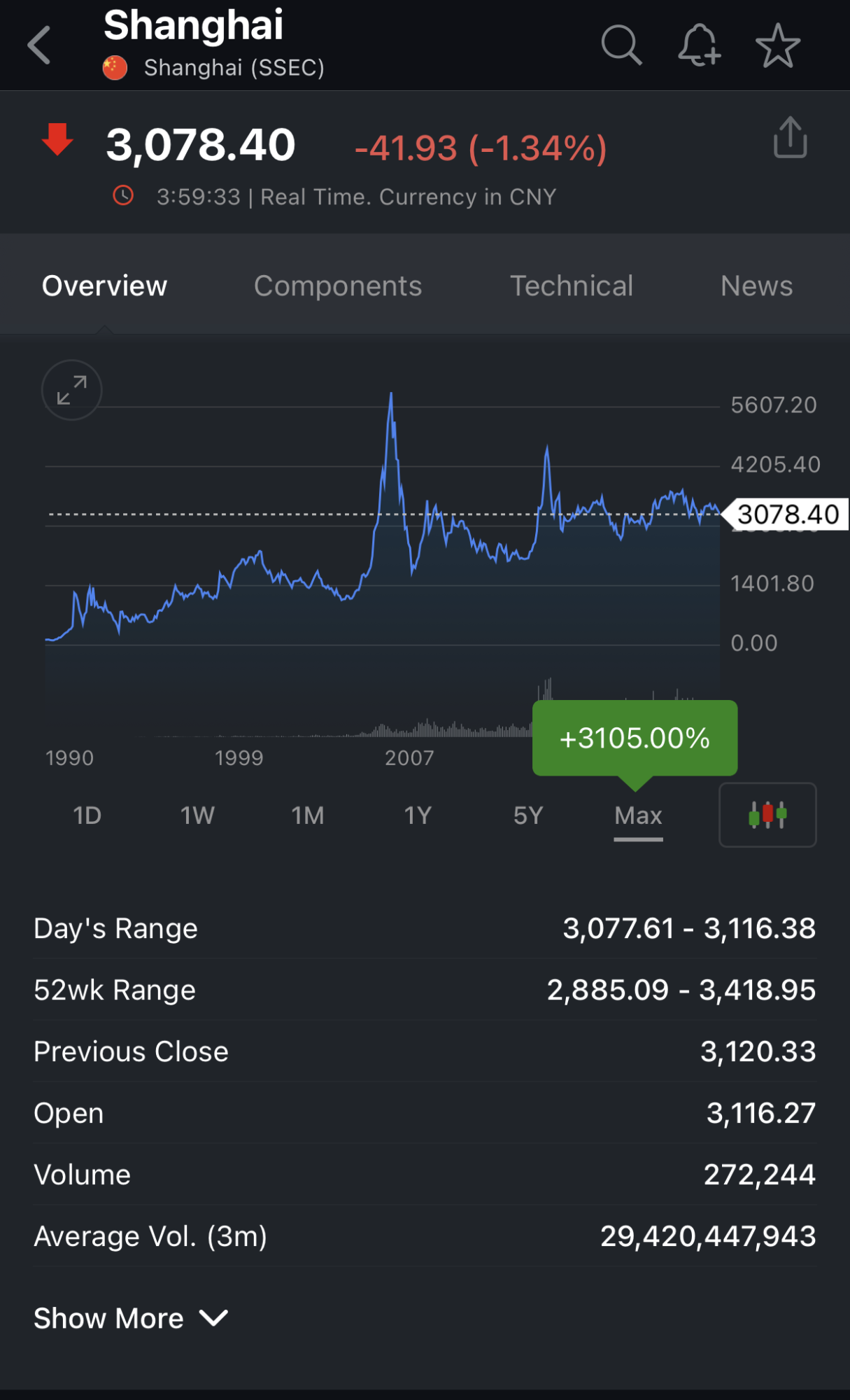Create an alert with the bell icon
850x1400 pixels.
(x=699, y=45)
